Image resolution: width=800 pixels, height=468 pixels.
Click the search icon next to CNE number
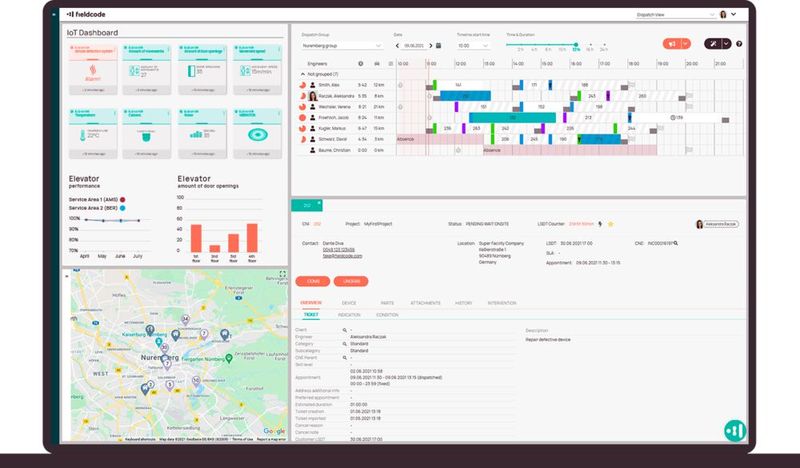click(x=676, y=243)
